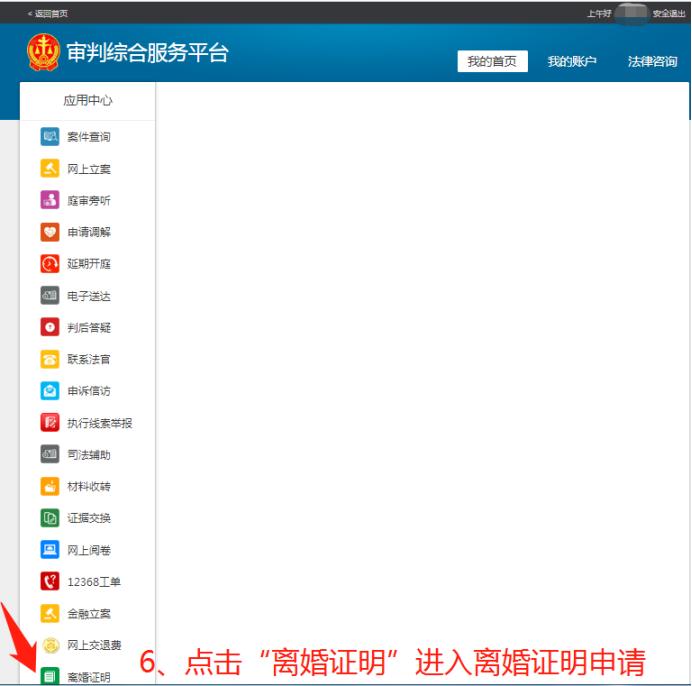Go to 法律咨询 tab
Image resolution: width=692 pixels, height=686 pixels.
pos(652,61)
